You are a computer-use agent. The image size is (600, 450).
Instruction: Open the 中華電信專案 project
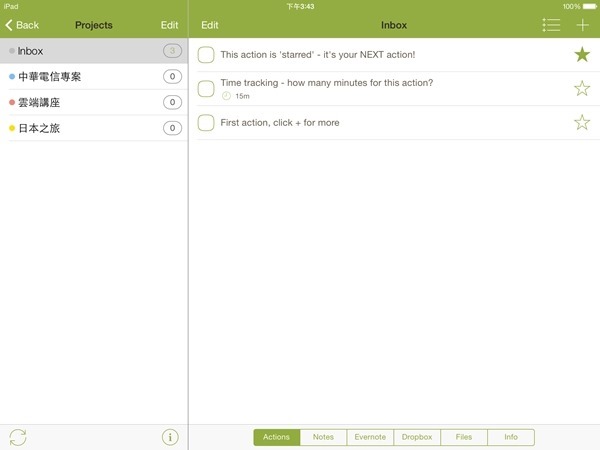click(x=94, y=77)
